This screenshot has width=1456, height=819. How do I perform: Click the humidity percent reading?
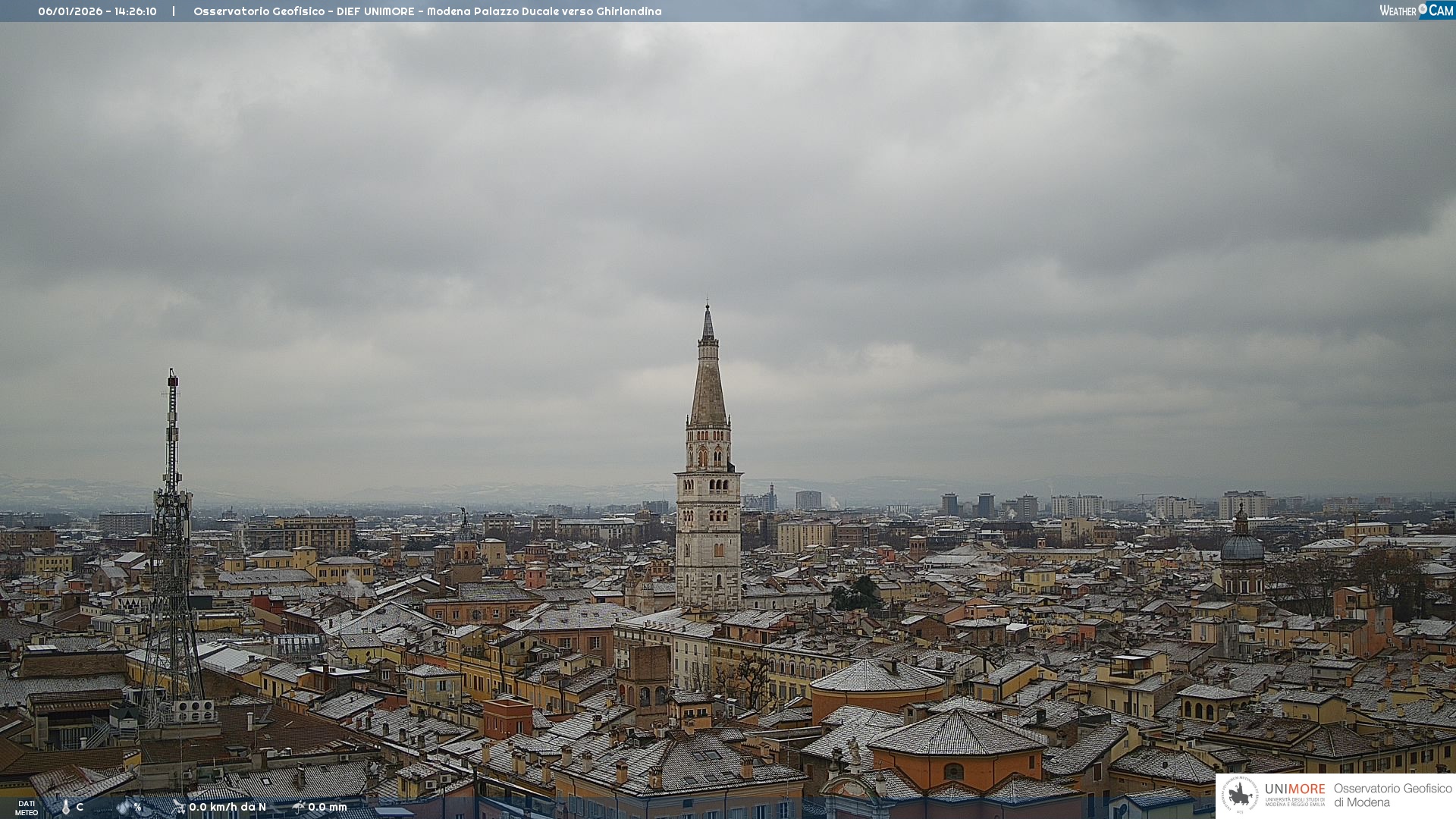pos(137,807)
